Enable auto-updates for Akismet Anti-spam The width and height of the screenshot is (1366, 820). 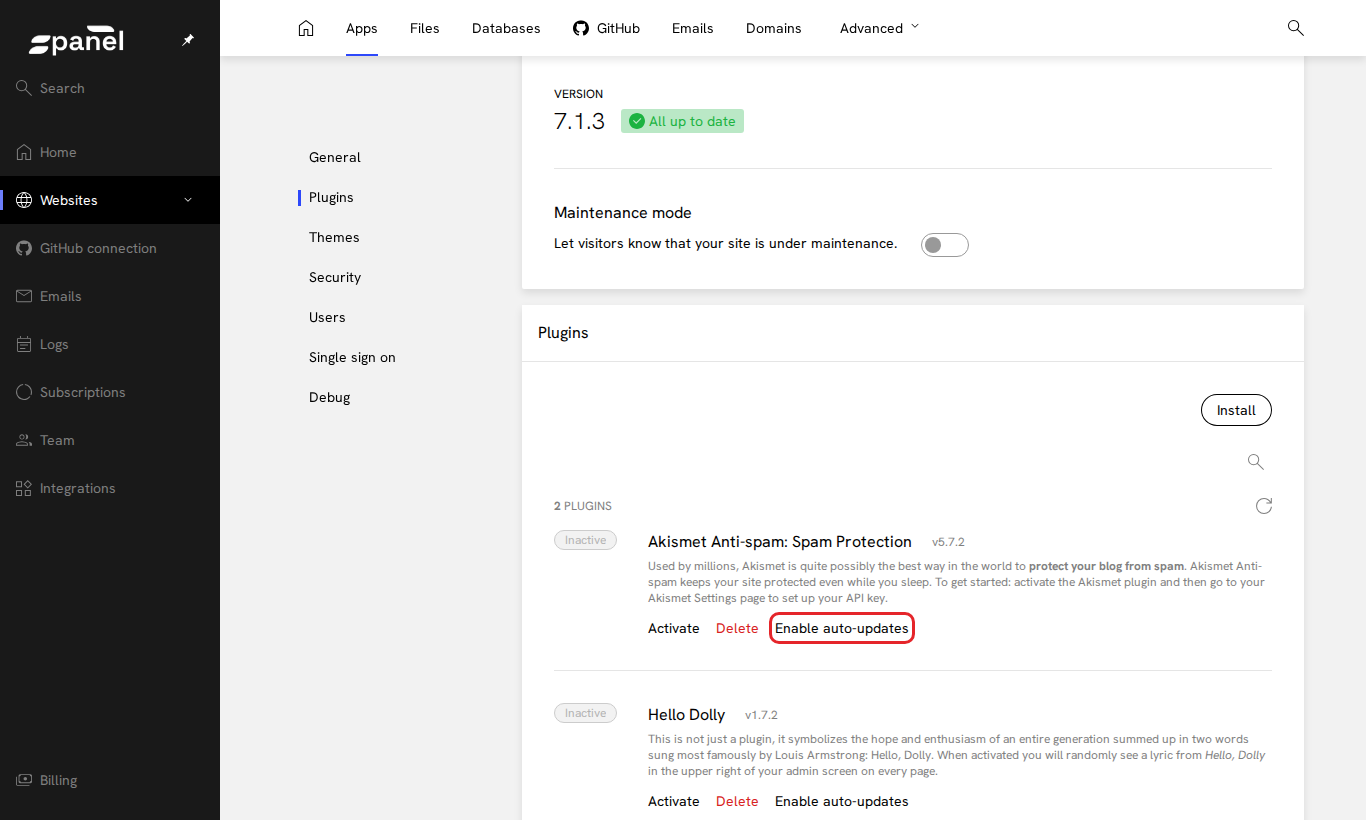tap(842, 628)
